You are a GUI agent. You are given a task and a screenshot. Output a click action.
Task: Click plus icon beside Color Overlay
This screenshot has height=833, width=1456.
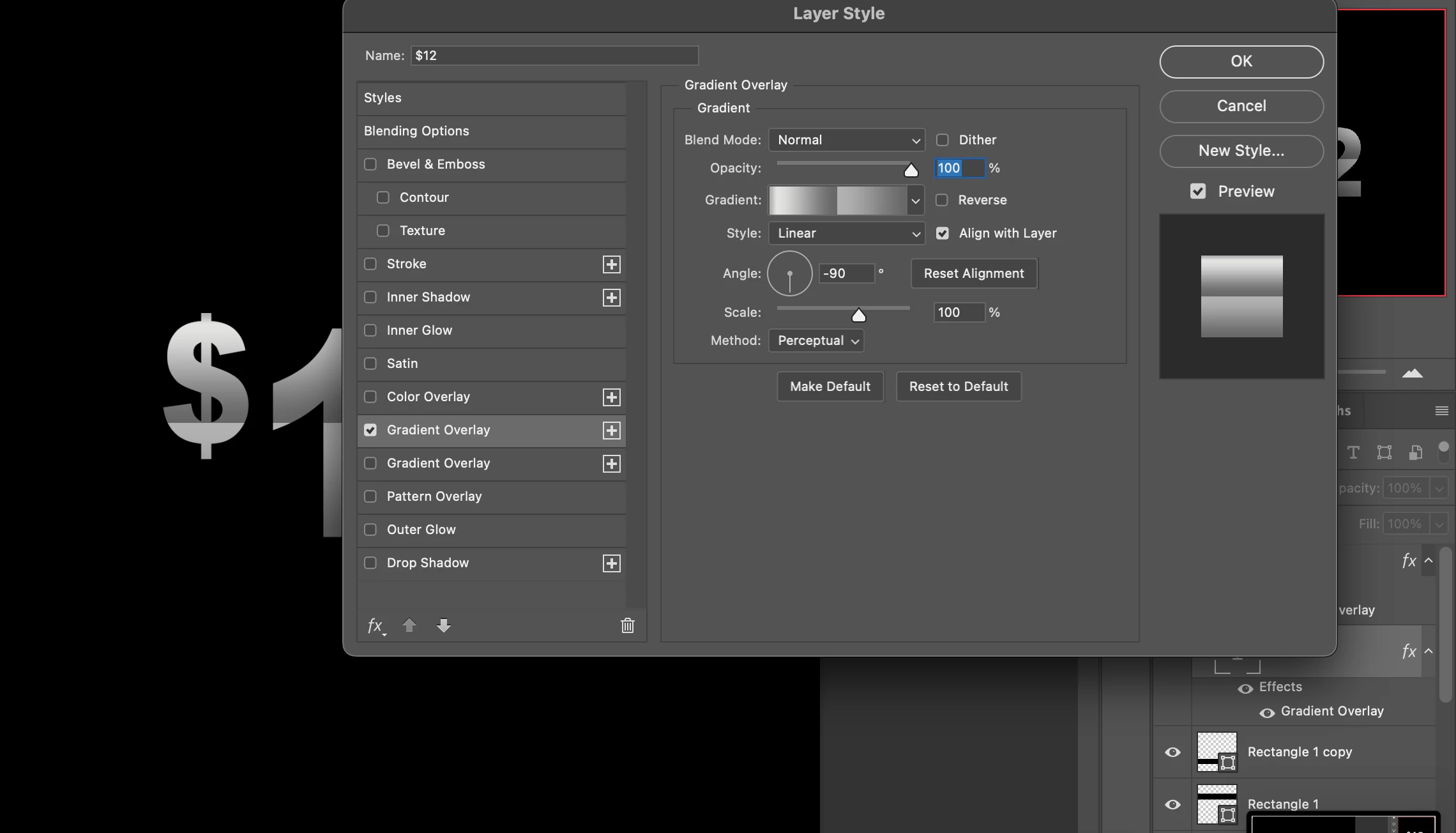click(x=611, y=397)
